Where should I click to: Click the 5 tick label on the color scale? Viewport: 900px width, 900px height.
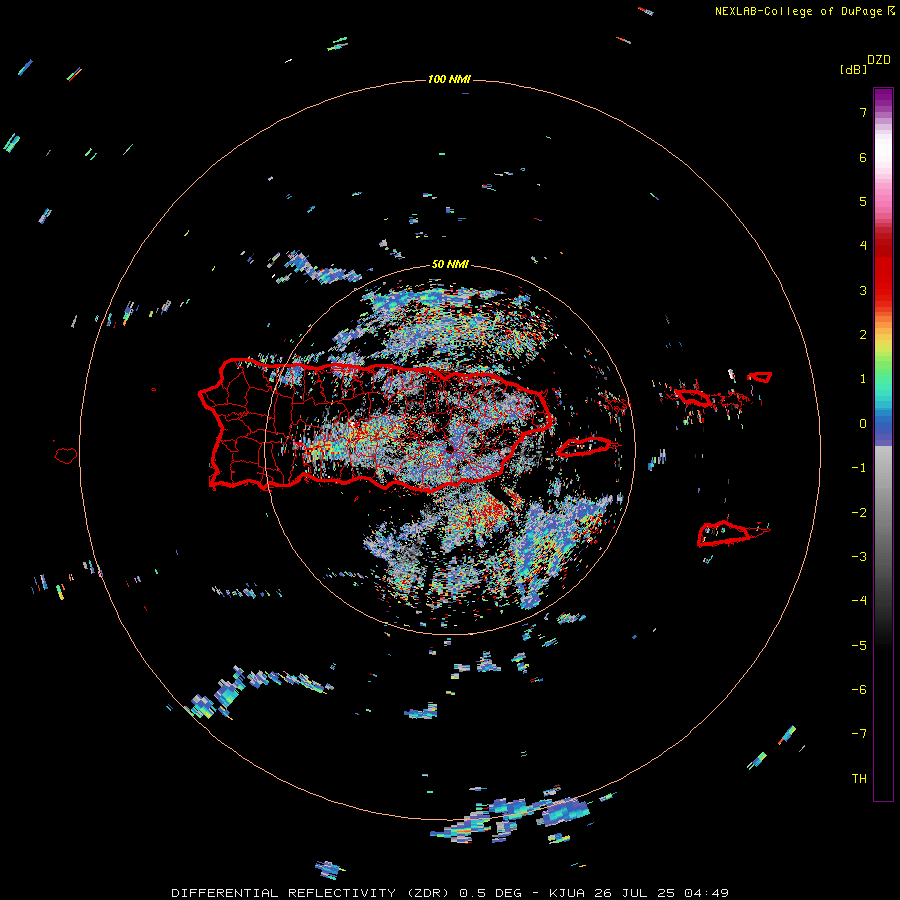point(863,201)
